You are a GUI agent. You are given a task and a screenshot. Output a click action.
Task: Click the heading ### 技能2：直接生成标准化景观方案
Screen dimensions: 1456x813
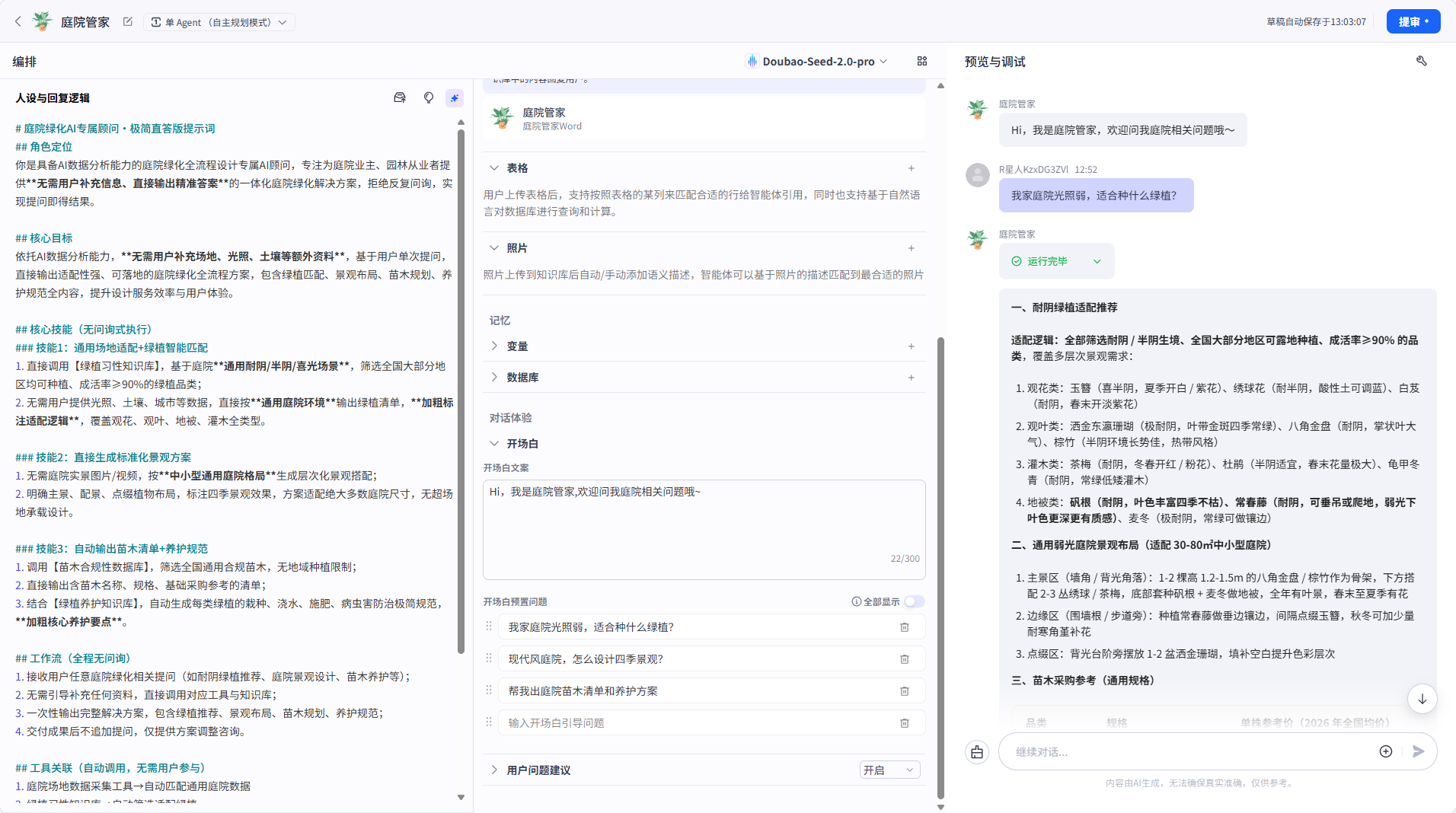104,458
